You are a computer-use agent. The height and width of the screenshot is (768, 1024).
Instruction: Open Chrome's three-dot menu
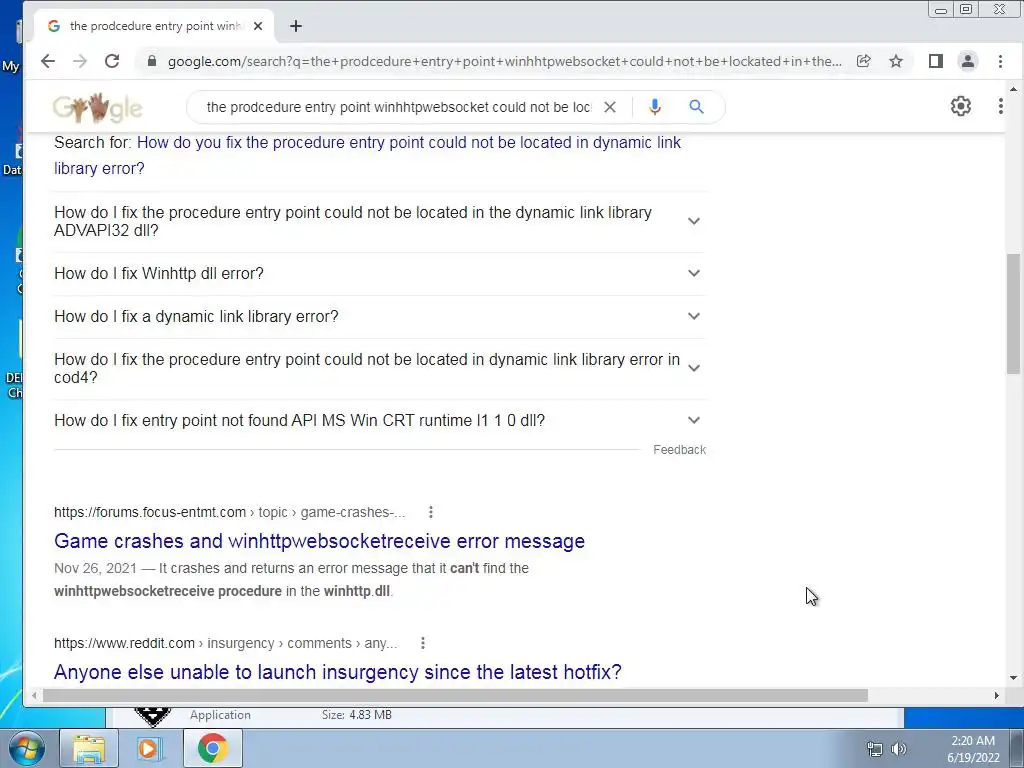coord(1000,61)
